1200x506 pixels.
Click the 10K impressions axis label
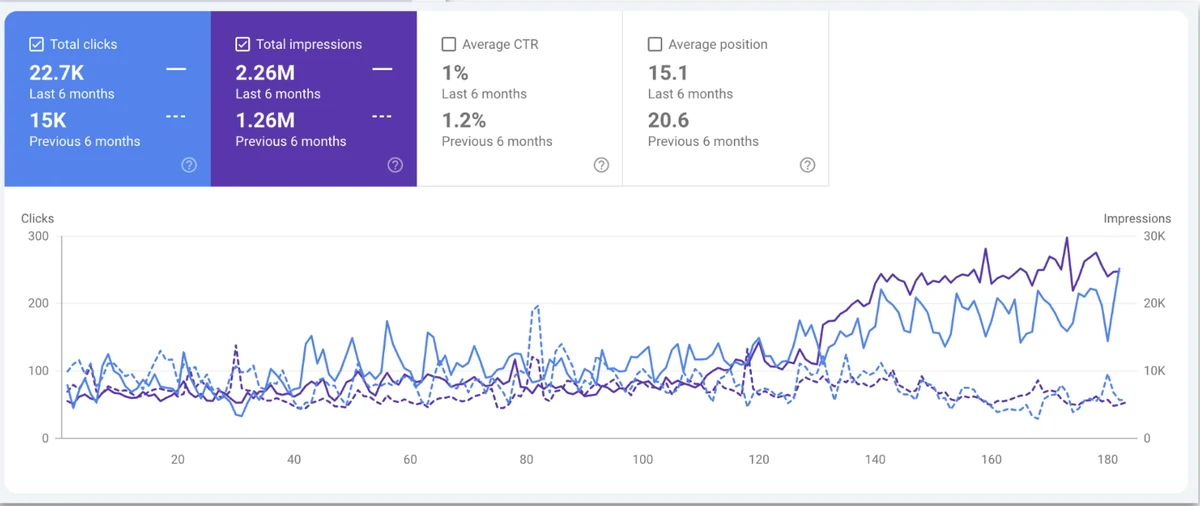click(1154, 371)
